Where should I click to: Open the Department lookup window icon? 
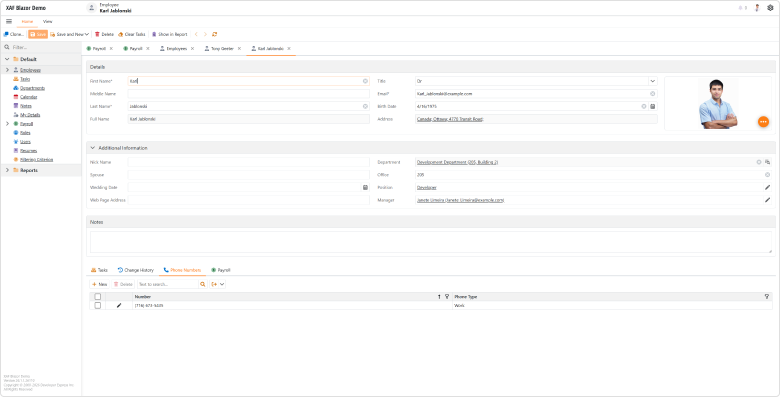[768, 162]
